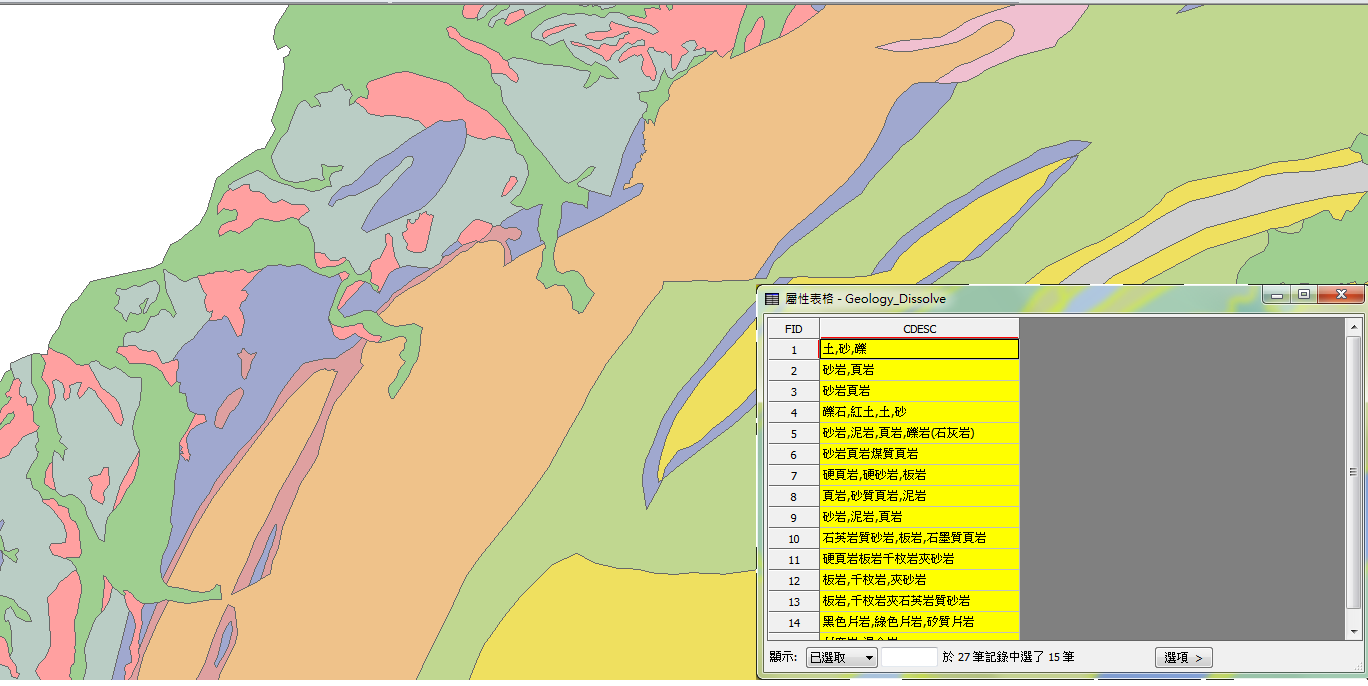Click the cell 砂岩,泥岩,頁岩,礫岩(石灰岩)
The image size is (1368, 686).
click(x=919, y=433)
